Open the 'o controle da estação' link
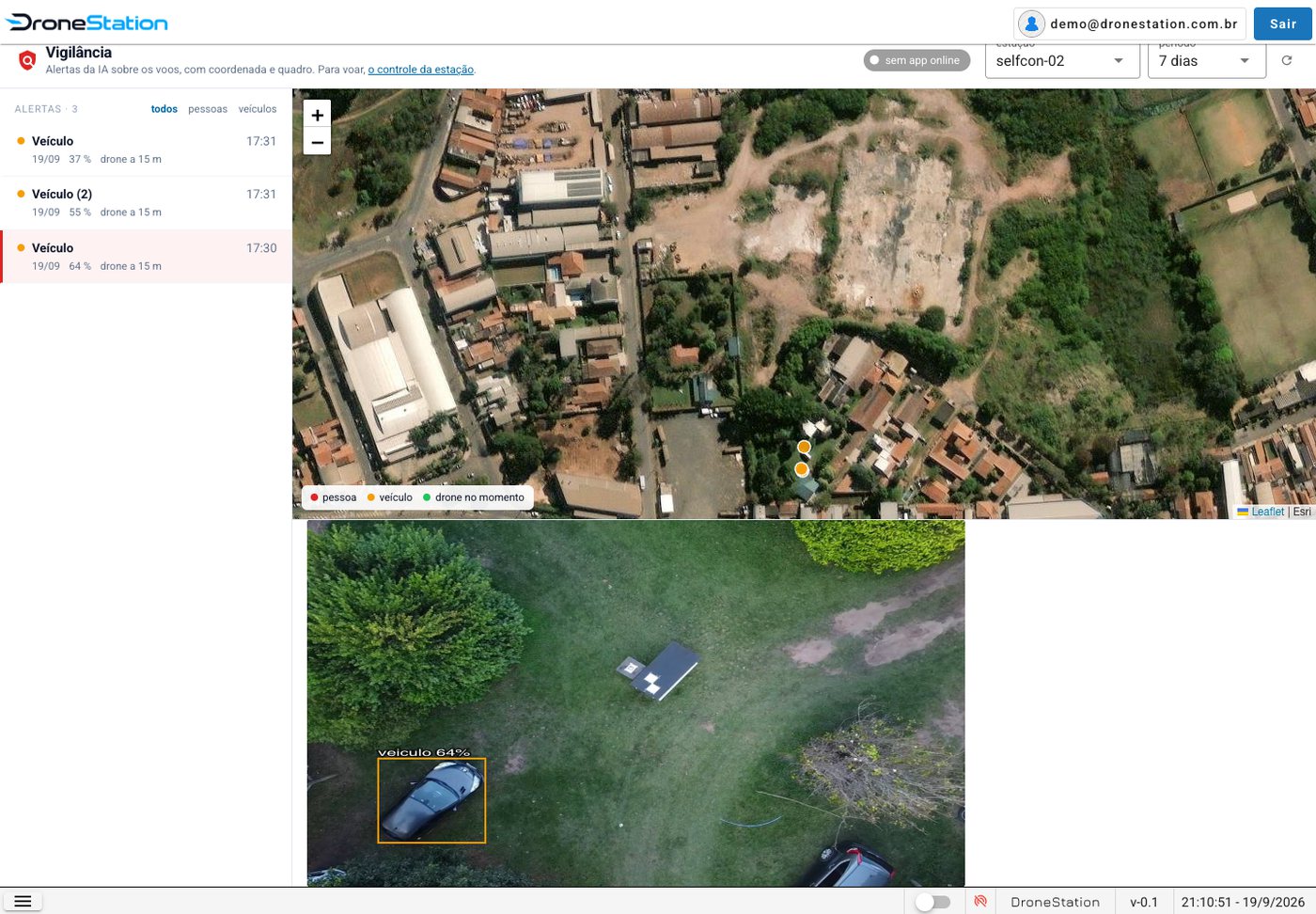1316x914 pixels. coord(421,70)
